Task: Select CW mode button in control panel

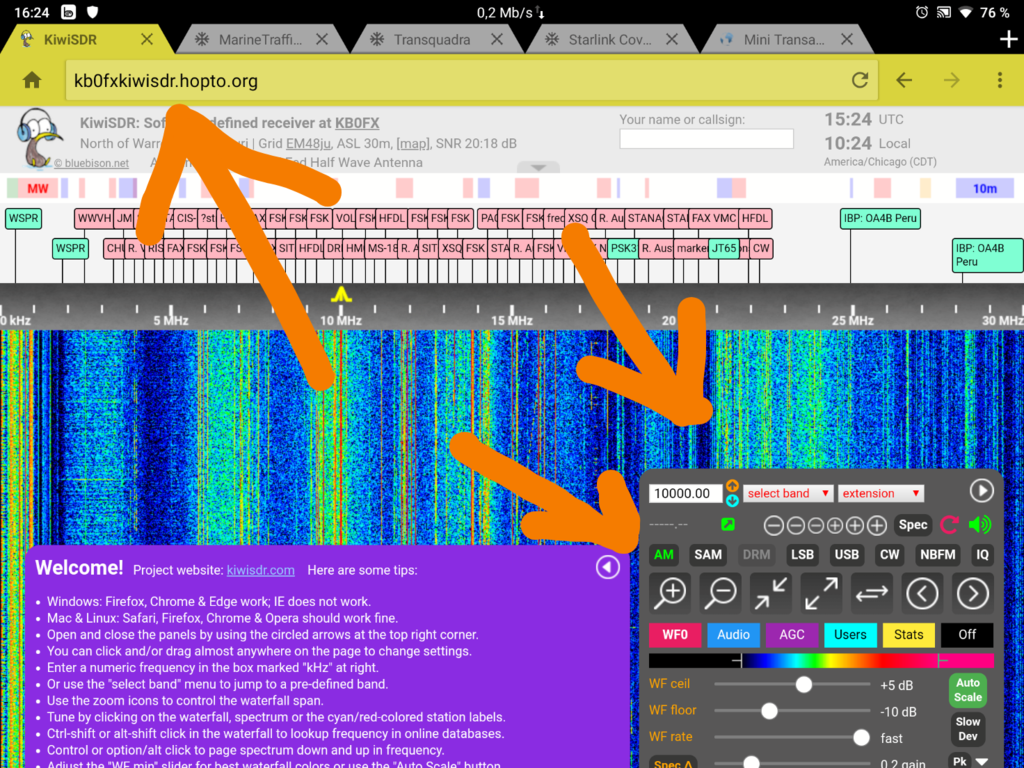Action: (889, 554)
